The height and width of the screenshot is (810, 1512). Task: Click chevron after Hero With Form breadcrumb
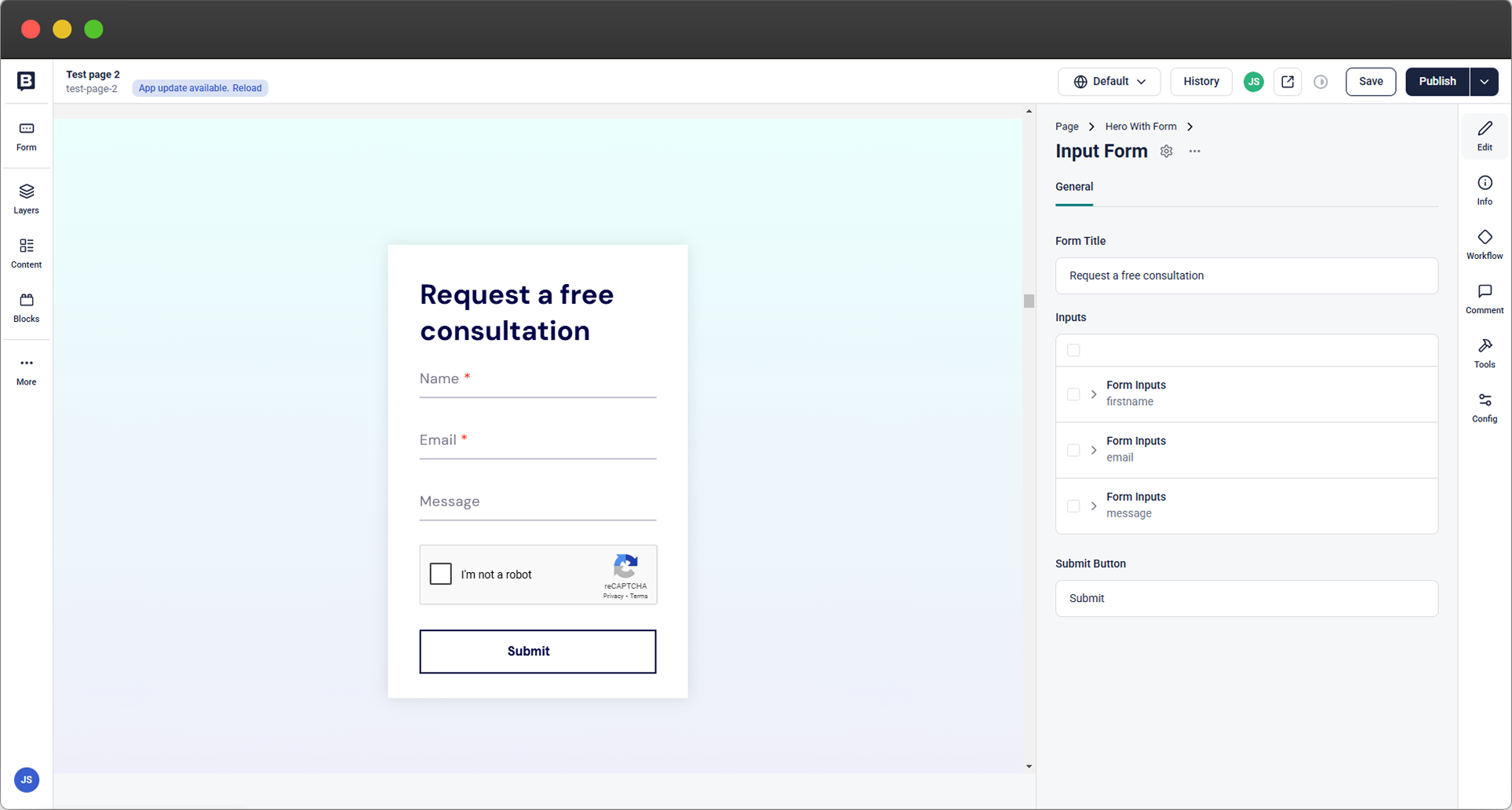coord(1190,126)
